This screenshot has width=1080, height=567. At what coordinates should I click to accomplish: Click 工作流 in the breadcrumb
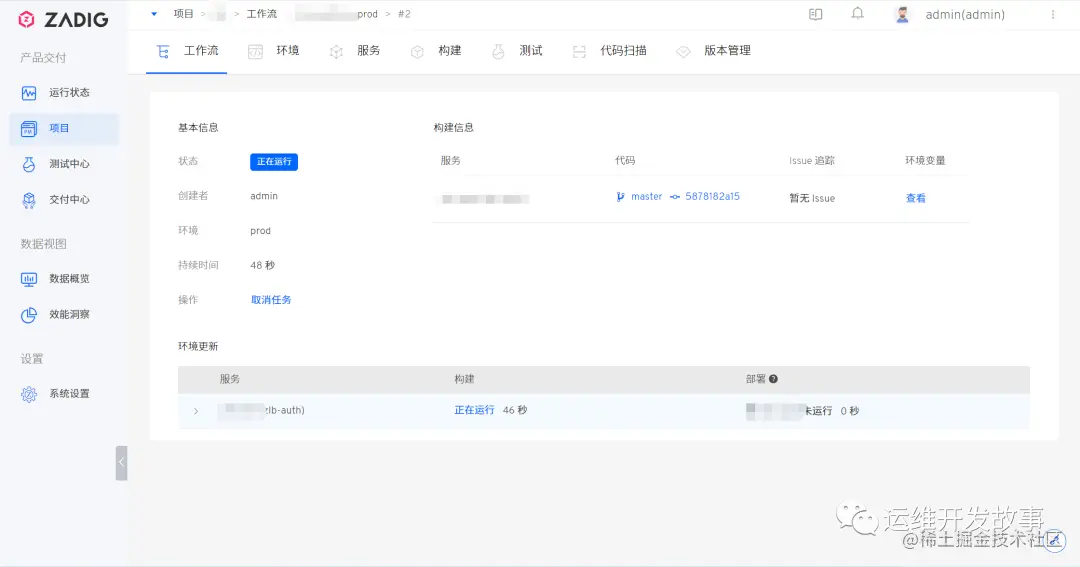[262, 14]
